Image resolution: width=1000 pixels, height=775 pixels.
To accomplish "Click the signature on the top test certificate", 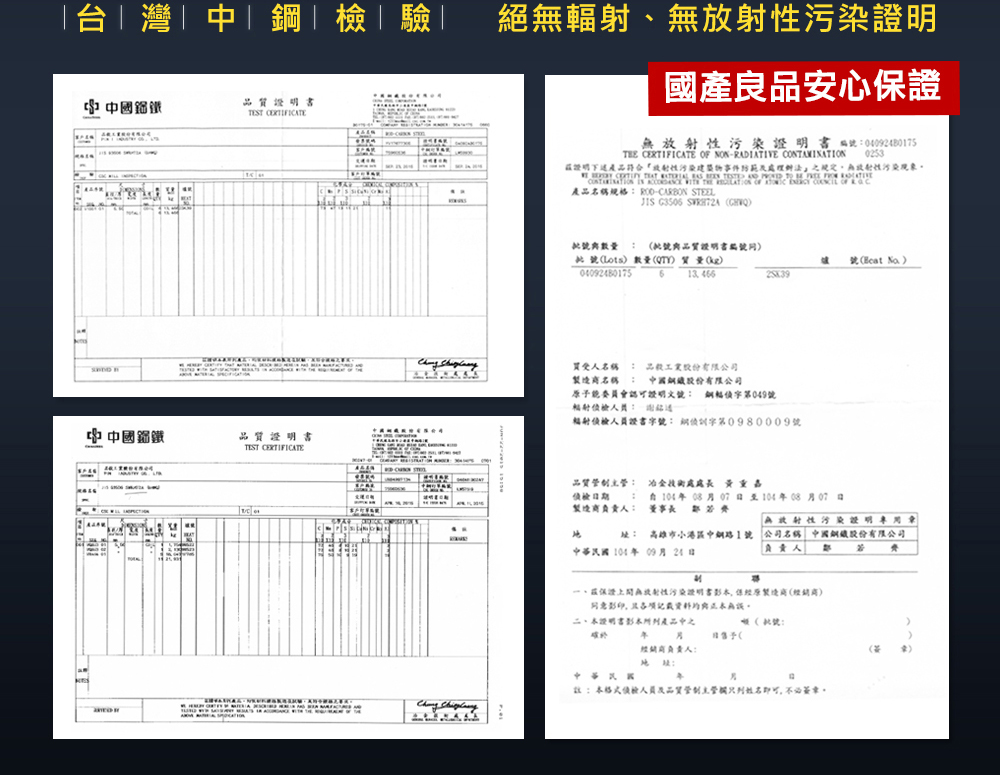I will pyautogui.click(x=447, y=367).
